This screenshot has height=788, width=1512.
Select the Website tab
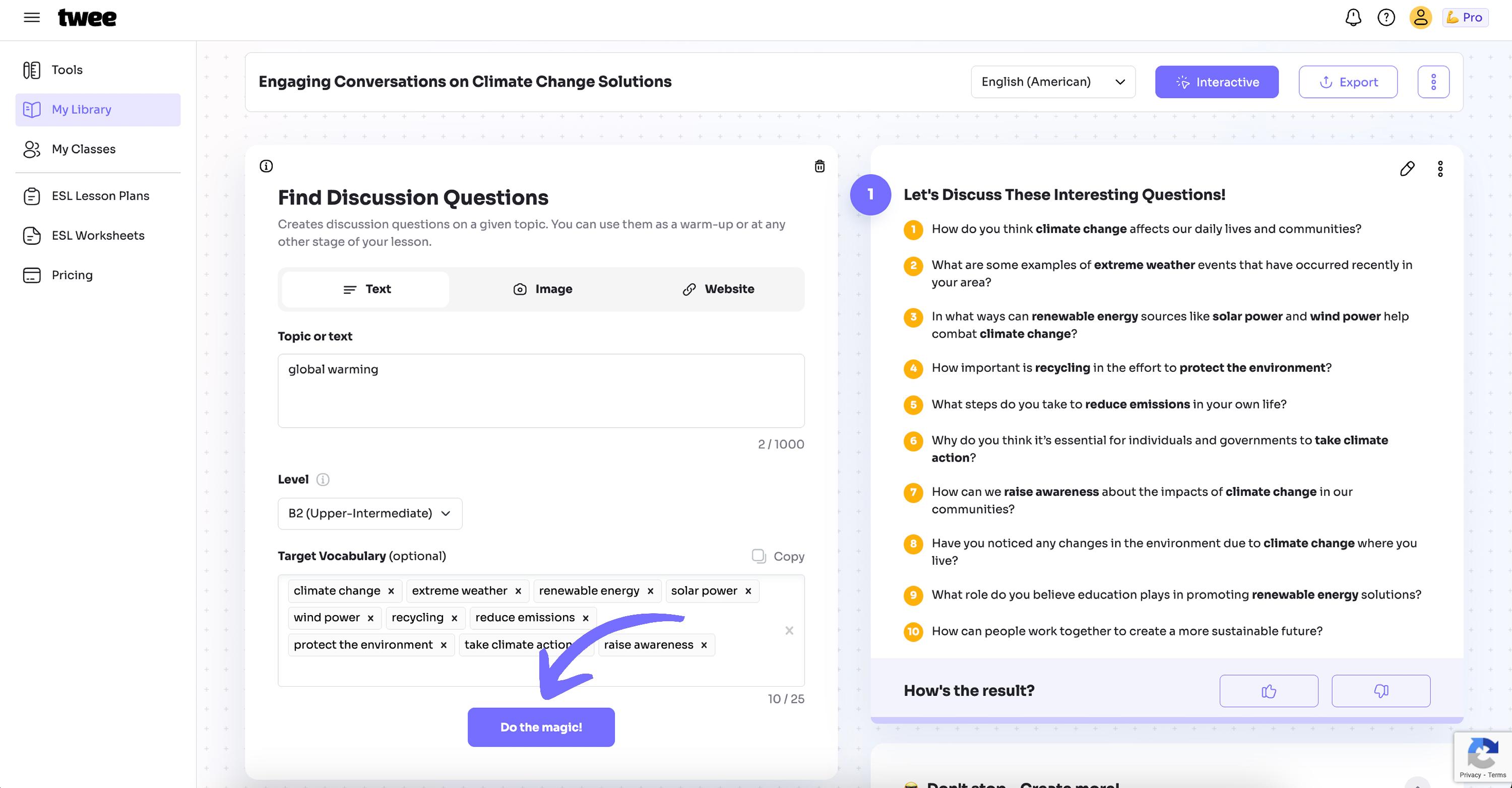coord(718,289)
